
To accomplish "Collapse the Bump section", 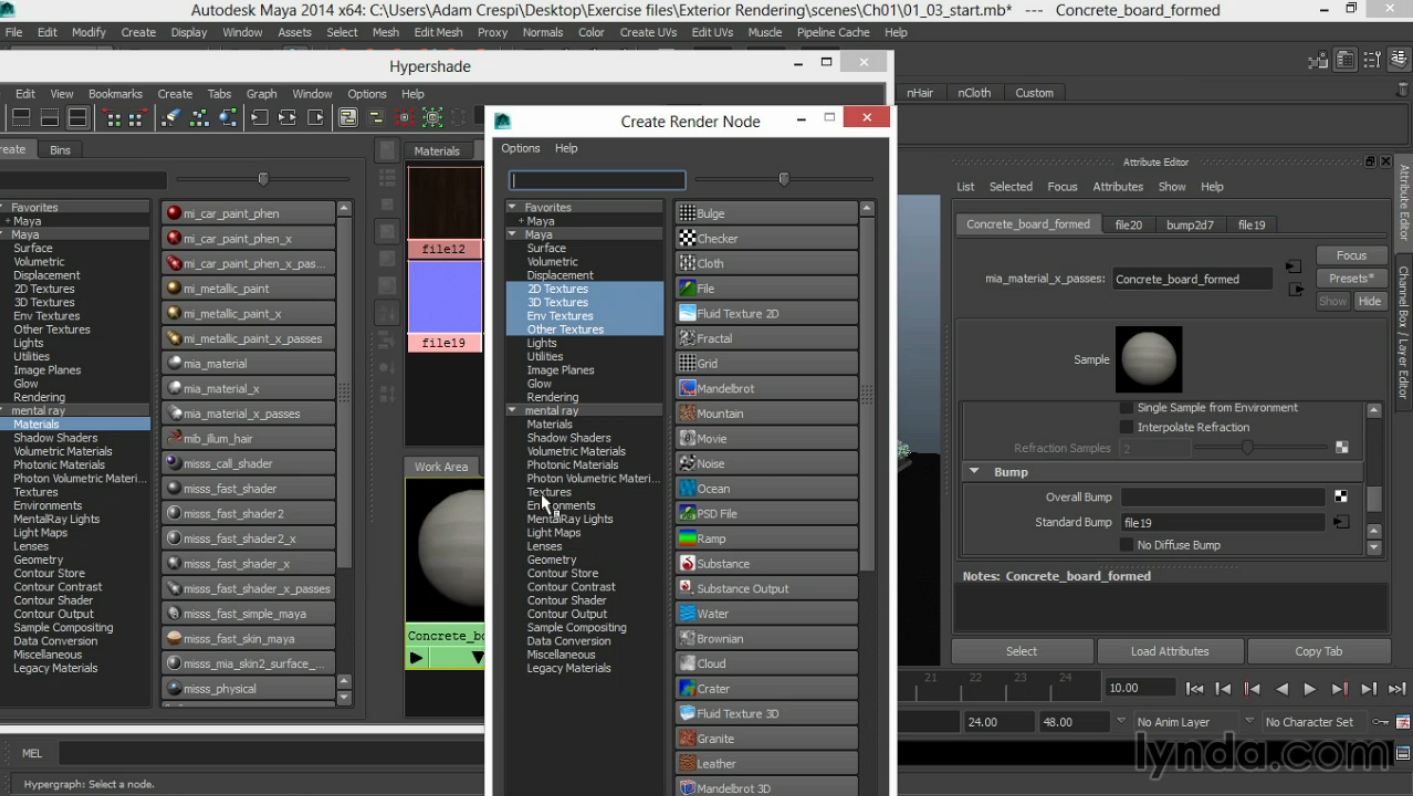I will (x=975, y=472).
